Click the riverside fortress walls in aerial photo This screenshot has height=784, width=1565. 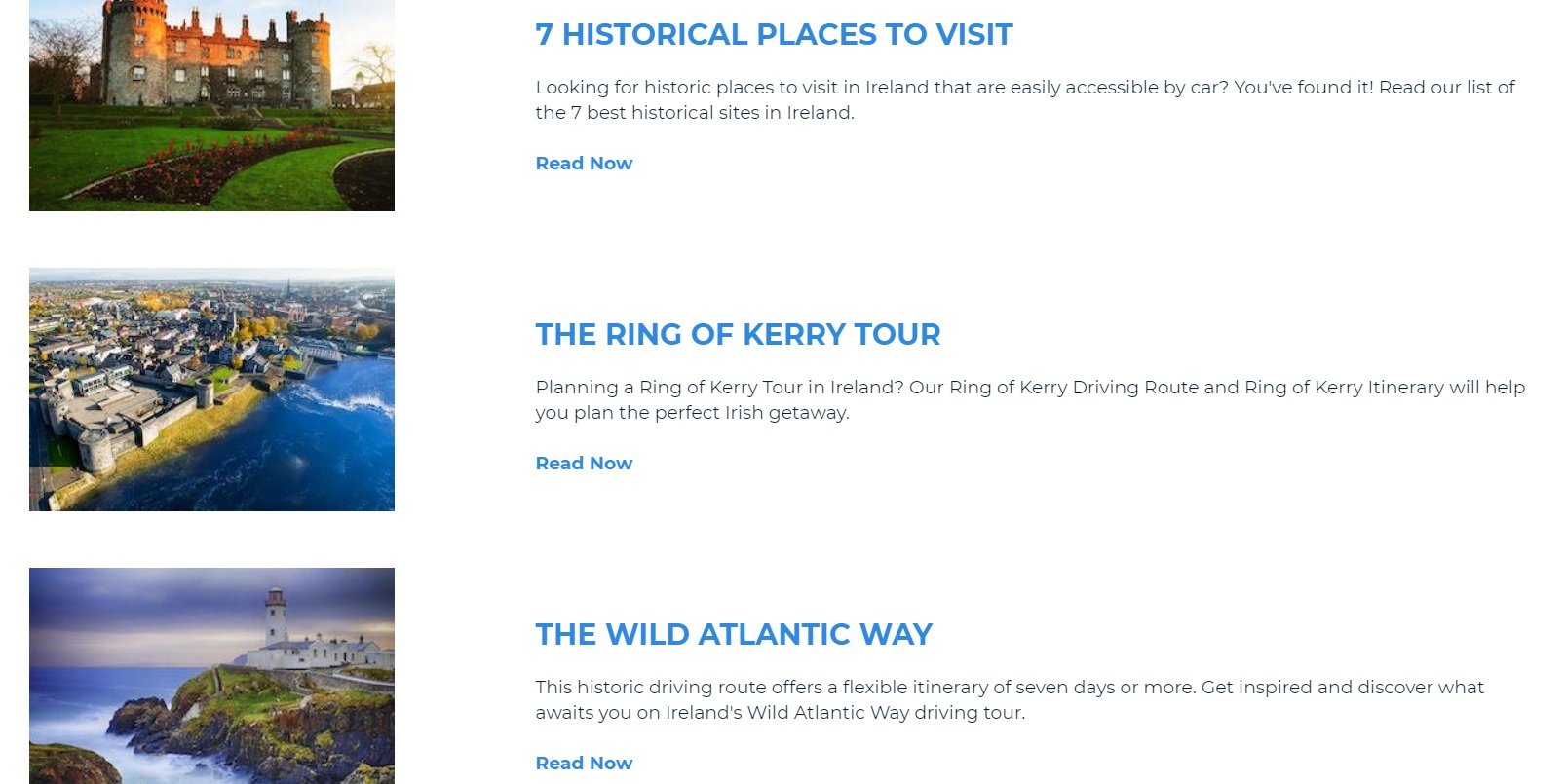127,419
